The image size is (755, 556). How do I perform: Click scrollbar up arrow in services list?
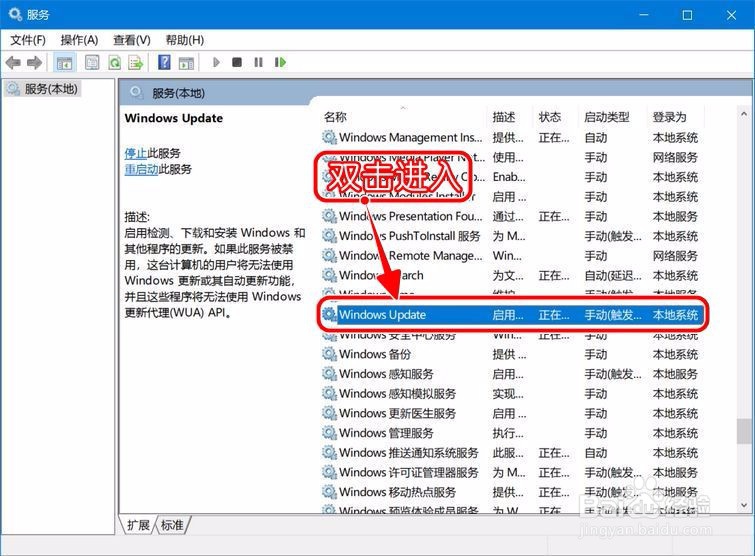tap(744, 114)
